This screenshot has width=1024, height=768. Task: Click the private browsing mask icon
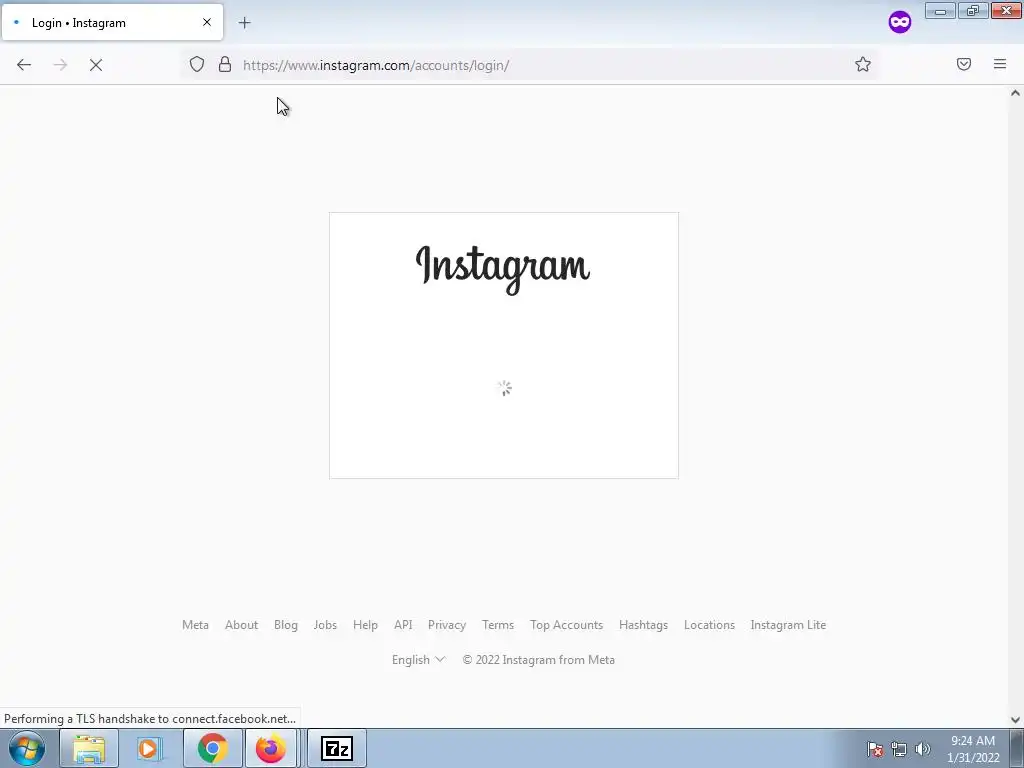[x=900, y=22]
